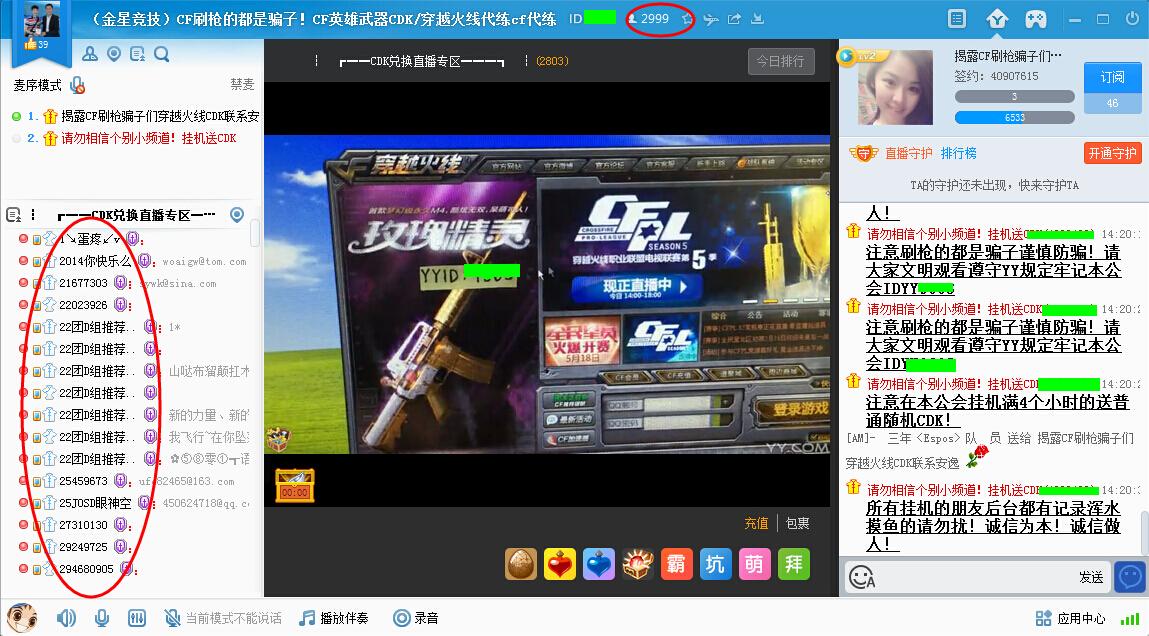The width and height of the screenshot is (1149, 636).
Task: Check the green network signal bars
Action: point(1129,619)
